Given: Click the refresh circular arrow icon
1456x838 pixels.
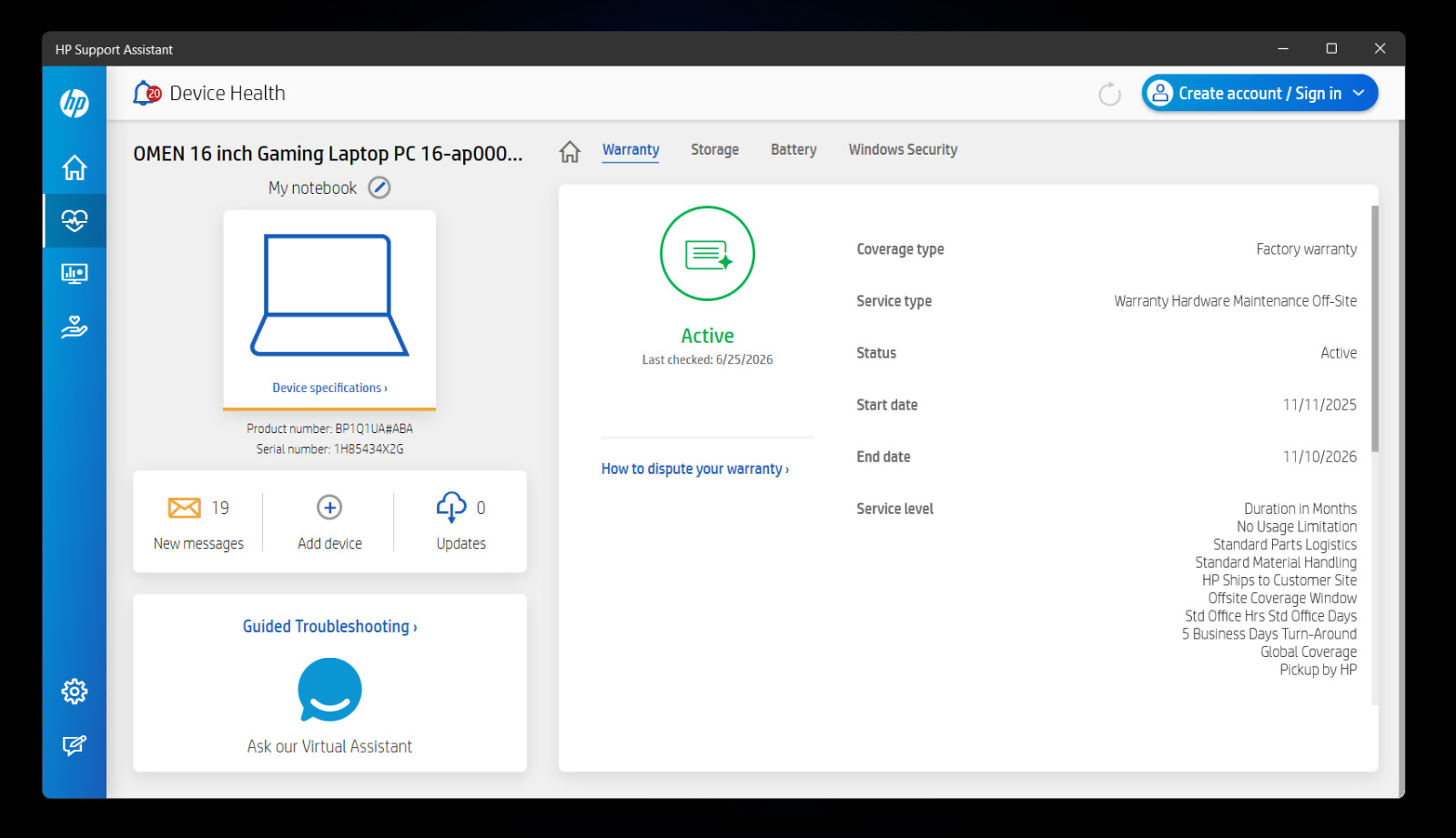Looking at the screenshot, I should pyautogui.click(x=1109, y=94).
